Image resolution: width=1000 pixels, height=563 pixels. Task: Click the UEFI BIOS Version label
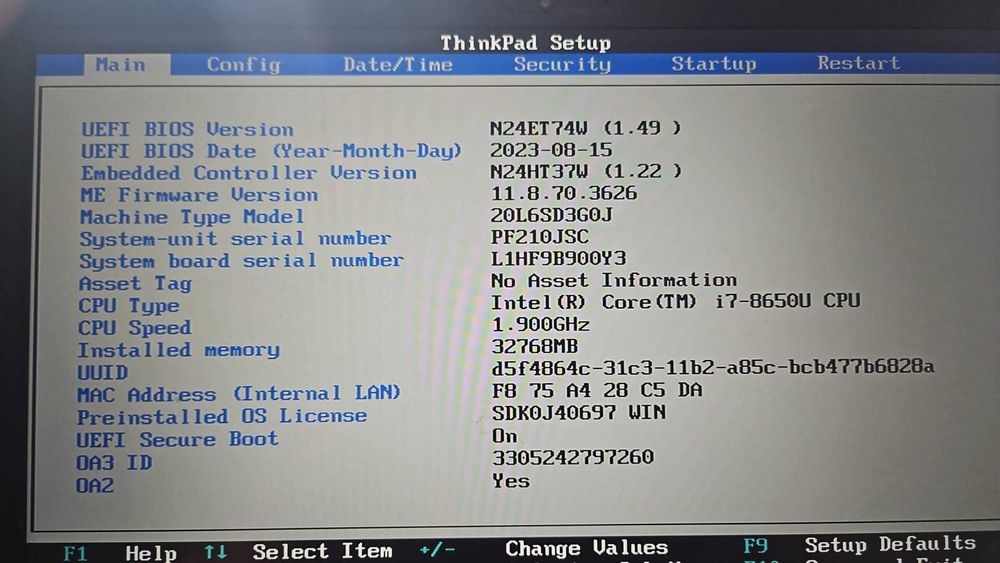click(188, 129)
